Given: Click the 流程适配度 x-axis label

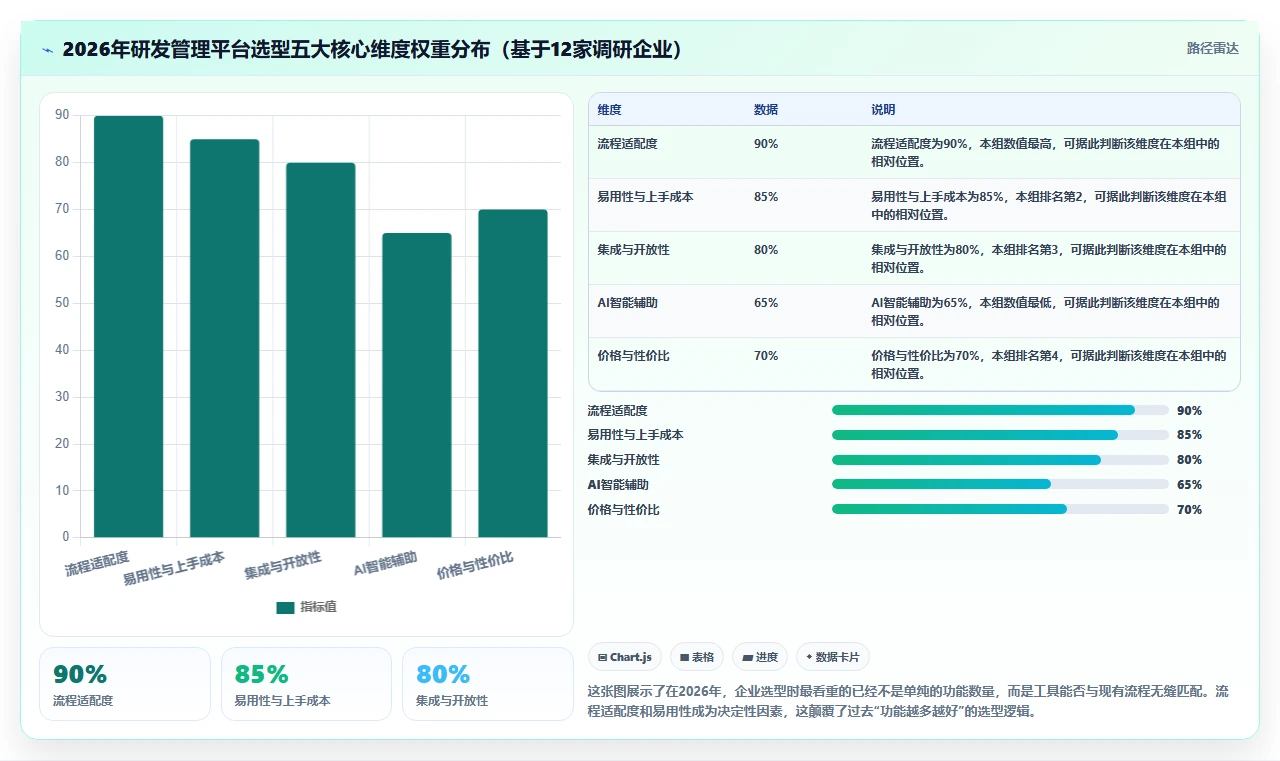Looking at the screenshot, I should pos(97,563).
